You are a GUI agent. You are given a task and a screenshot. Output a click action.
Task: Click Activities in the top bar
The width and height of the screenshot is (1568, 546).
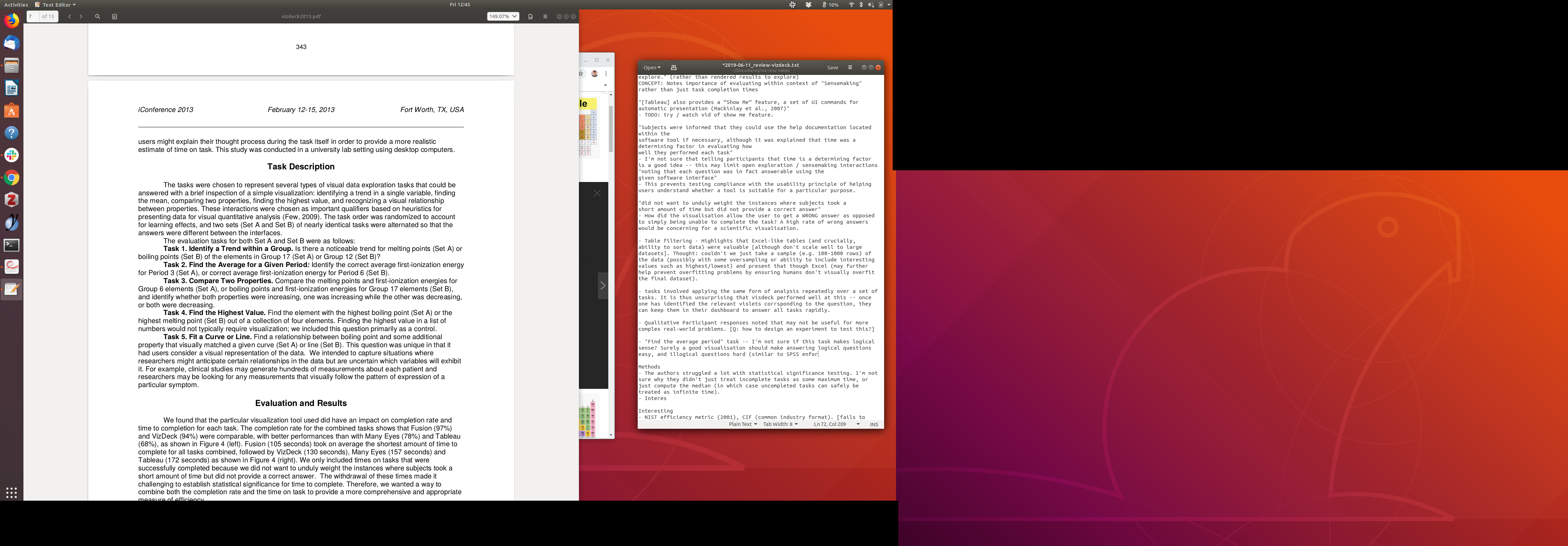click(x=16, y=4)
